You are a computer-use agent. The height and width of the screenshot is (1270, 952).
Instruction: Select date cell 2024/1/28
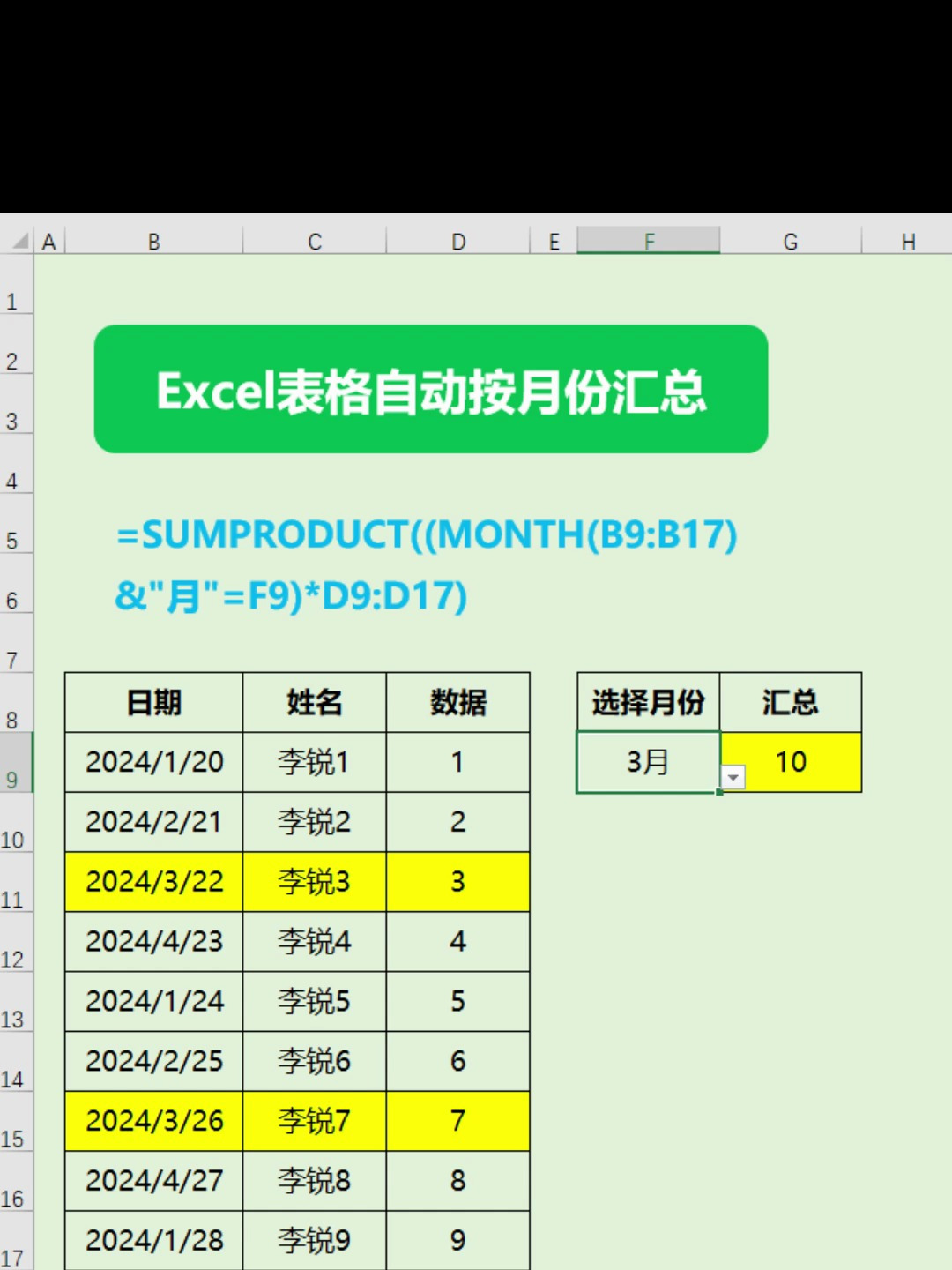[x=154, y=1241]
